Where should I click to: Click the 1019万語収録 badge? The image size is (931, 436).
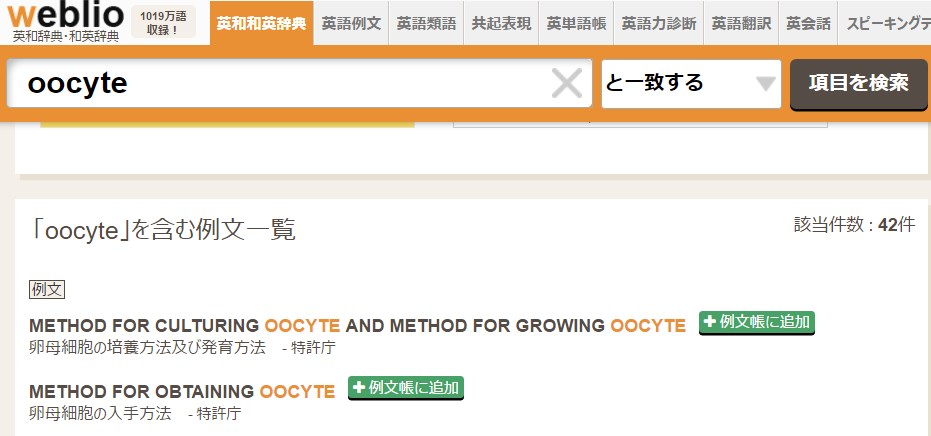tap(163, 22)
